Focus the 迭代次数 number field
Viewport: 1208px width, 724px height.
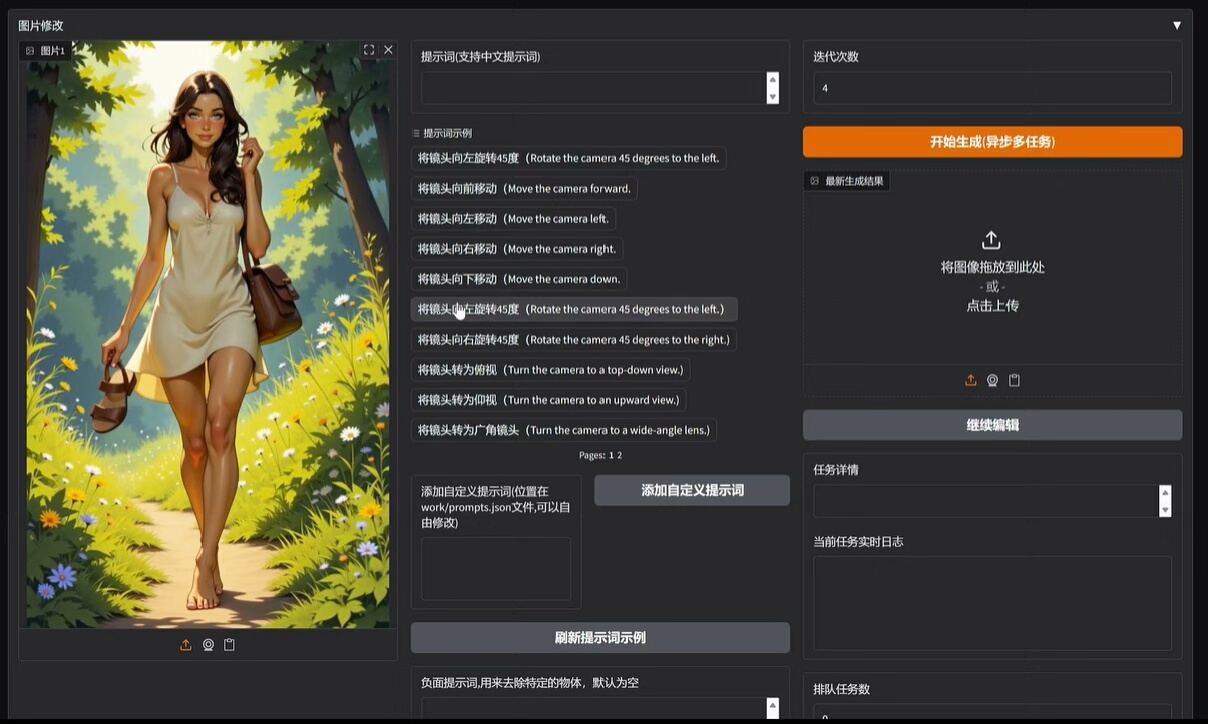[992, 88]
